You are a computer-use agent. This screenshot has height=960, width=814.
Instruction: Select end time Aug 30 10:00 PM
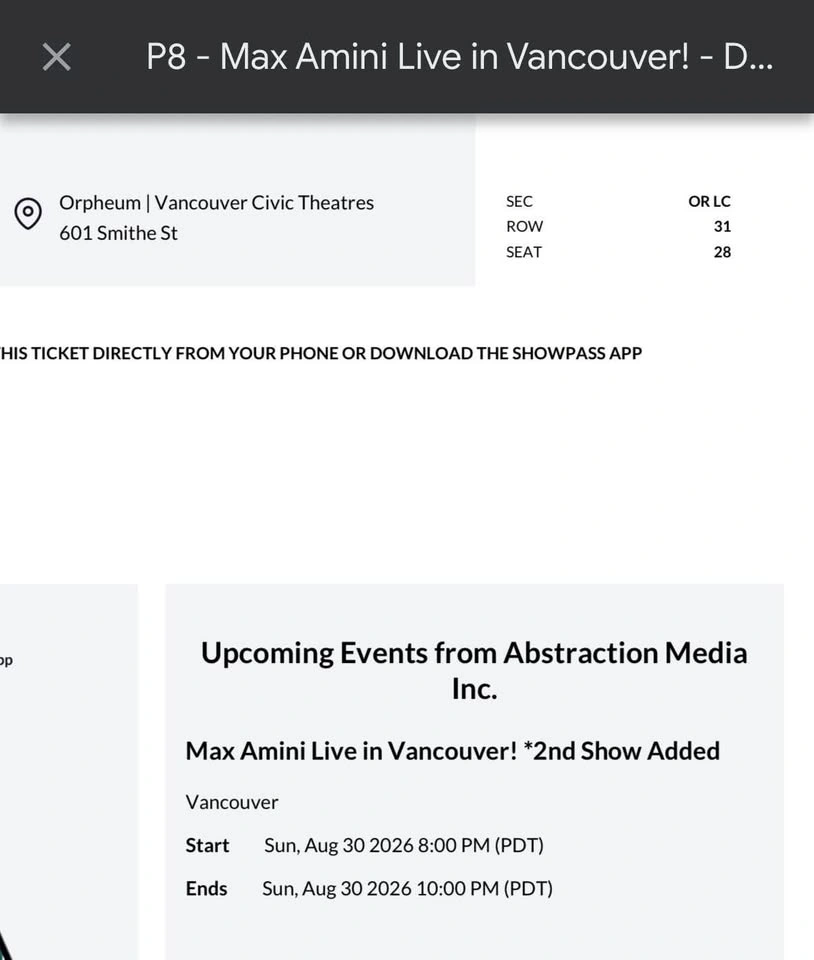[408, 888]
